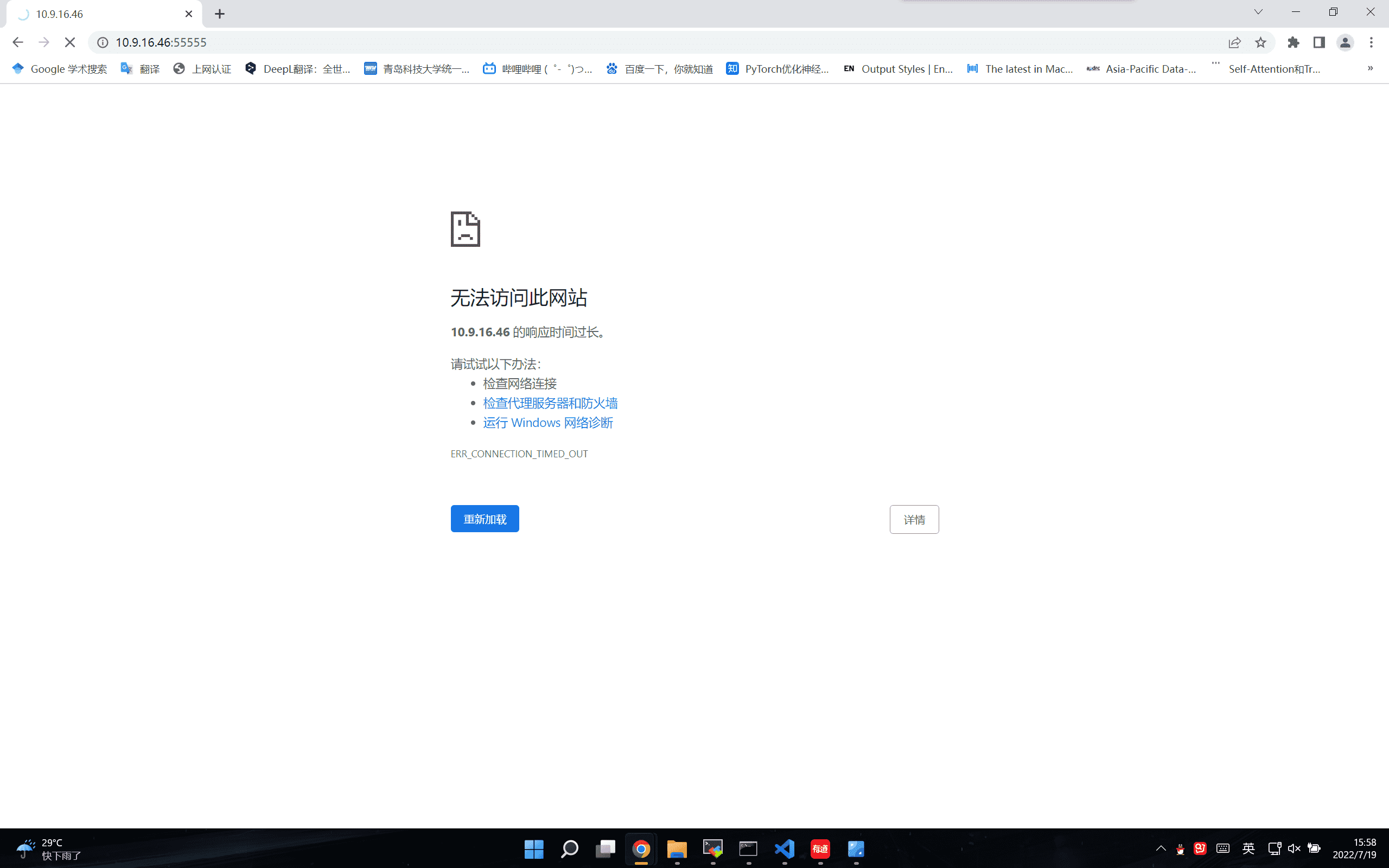Viewport: 1389px width, 868px height.
Task: Open the blue notepad-like taskbar app
Action: click(856, 849)
